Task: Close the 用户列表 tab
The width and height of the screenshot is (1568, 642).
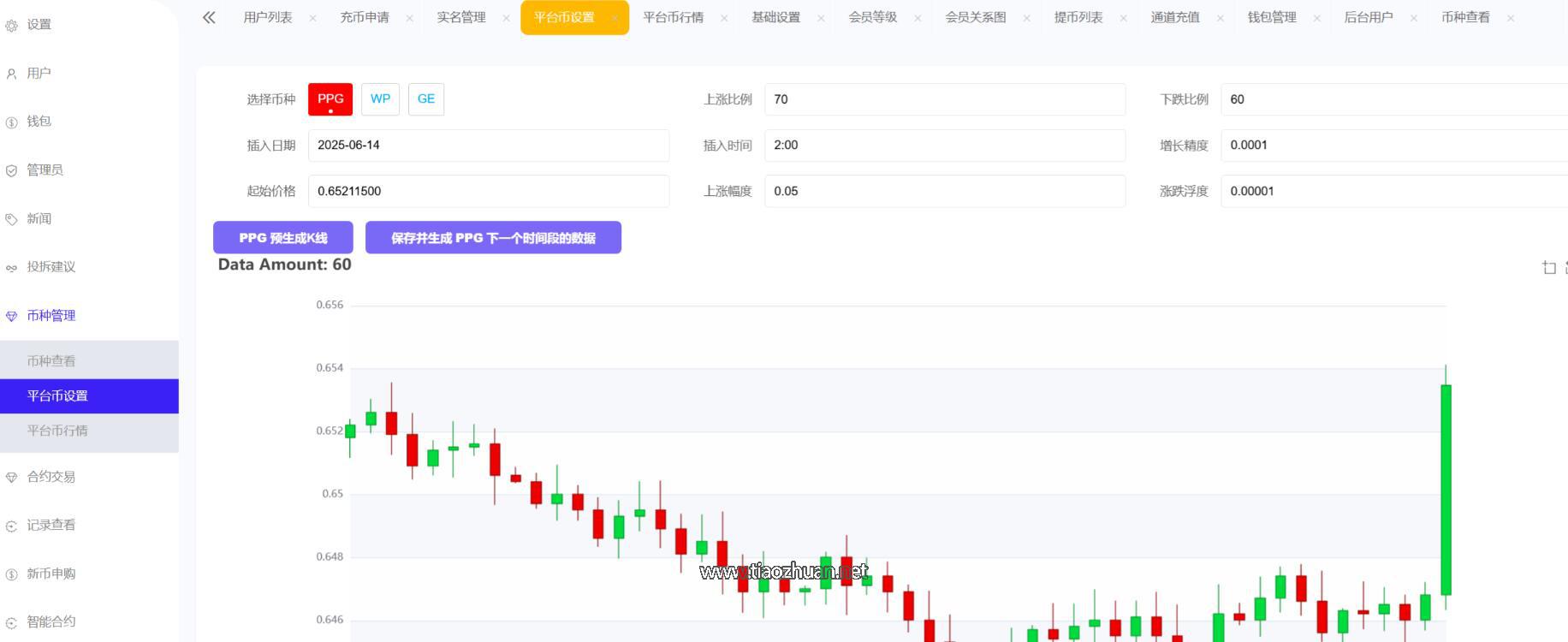Action: (312, 18)
